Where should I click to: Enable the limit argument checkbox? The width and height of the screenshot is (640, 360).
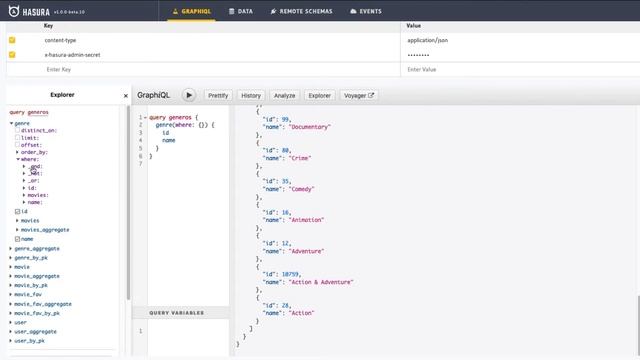18,138
